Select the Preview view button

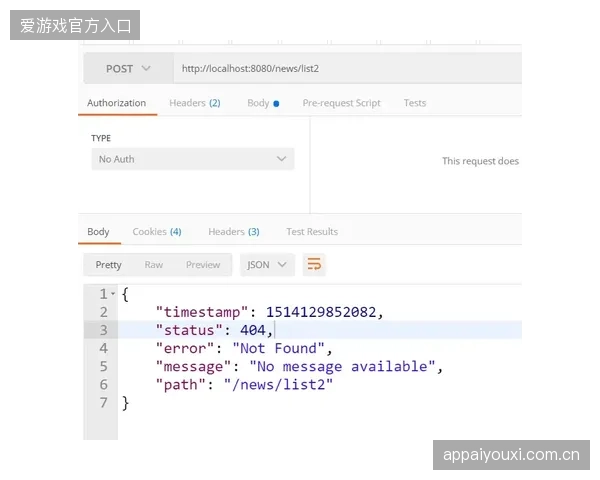coord(203,264)
